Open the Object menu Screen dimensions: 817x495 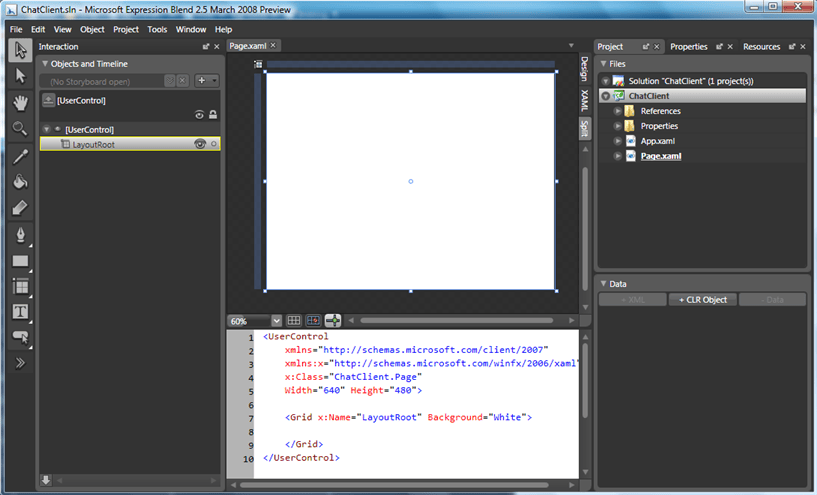[92, 29]
